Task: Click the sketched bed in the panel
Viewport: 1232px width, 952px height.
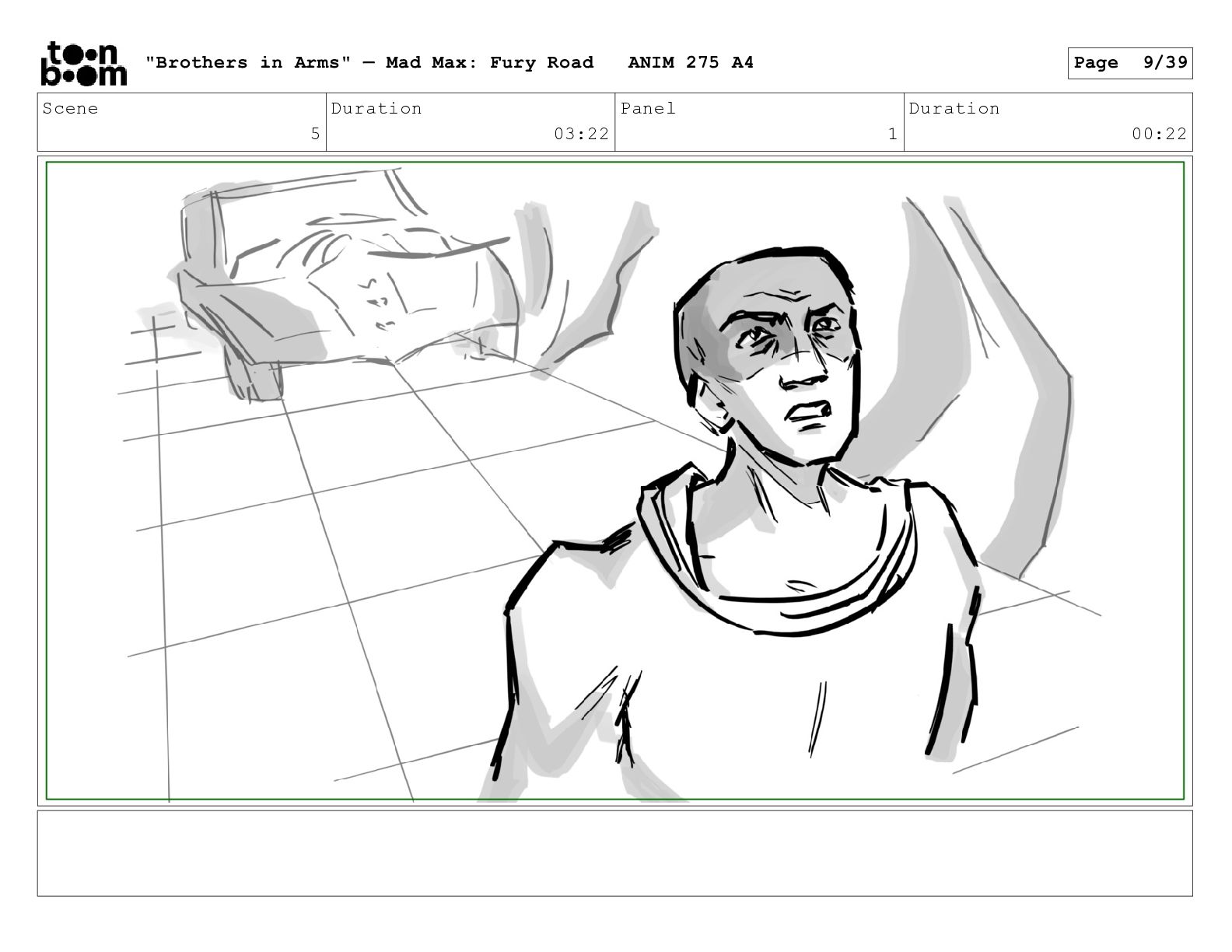Action: pos(342,284)
